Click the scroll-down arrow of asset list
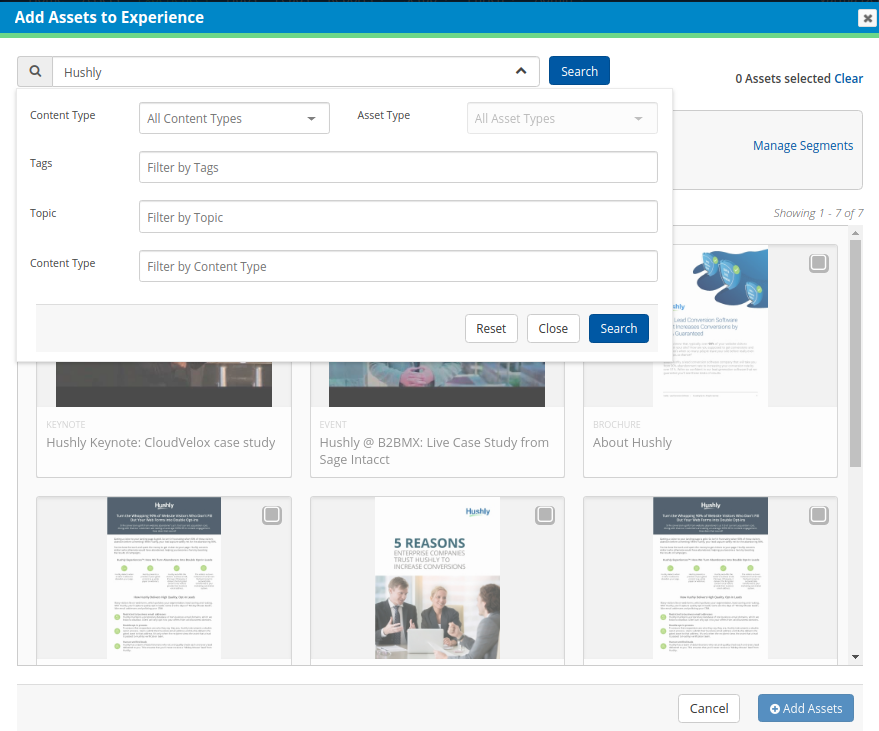The height and width of the screenshot is (731, 879). (x=855, y=656)
